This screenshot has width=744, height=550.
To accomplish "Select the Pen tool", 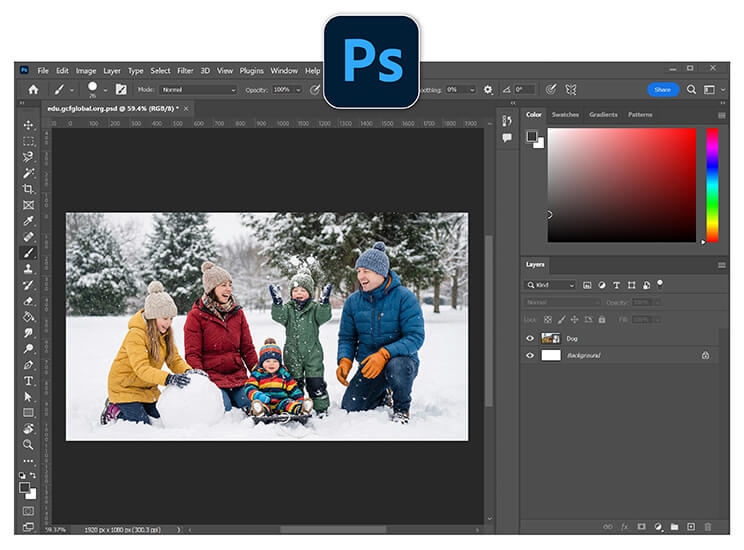I will click(x=28, y=364).
